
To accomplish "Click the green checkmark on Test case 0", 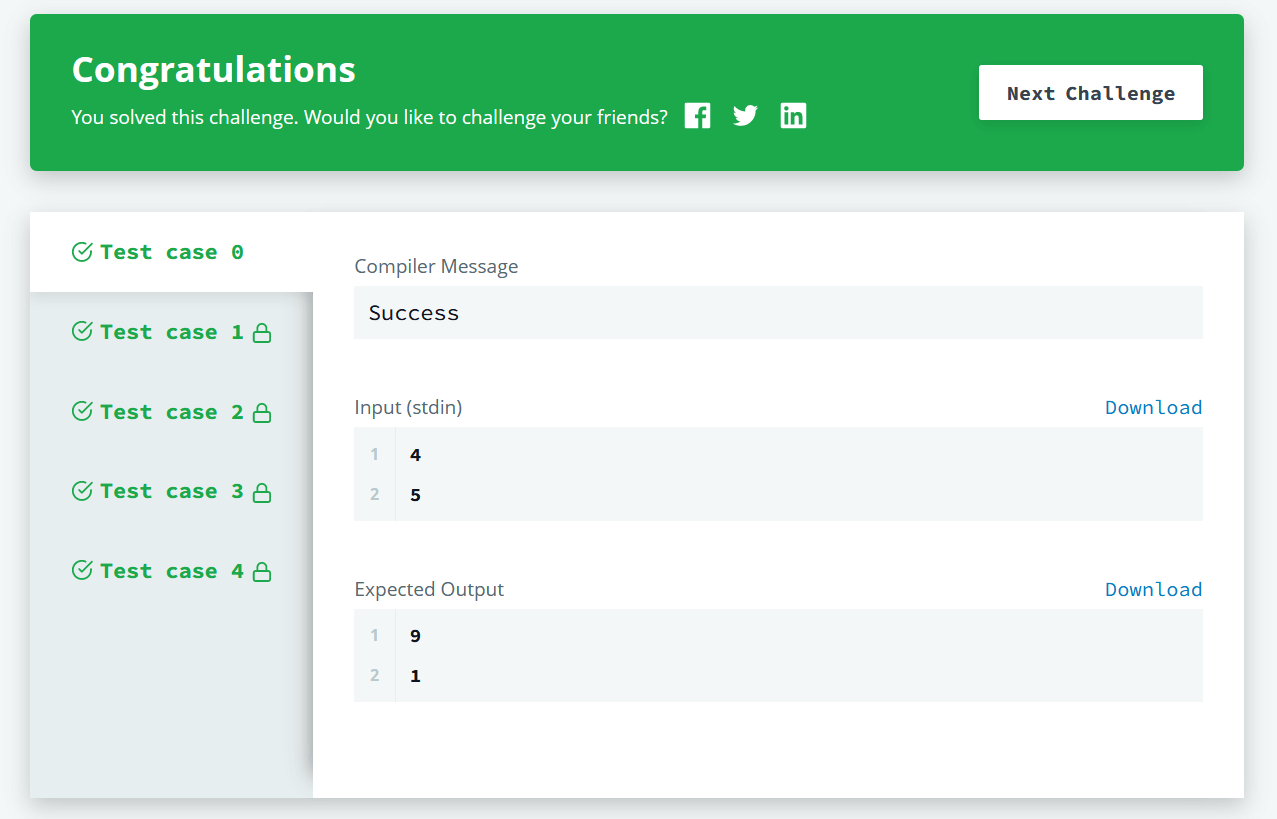I will (x=81, y=251).
